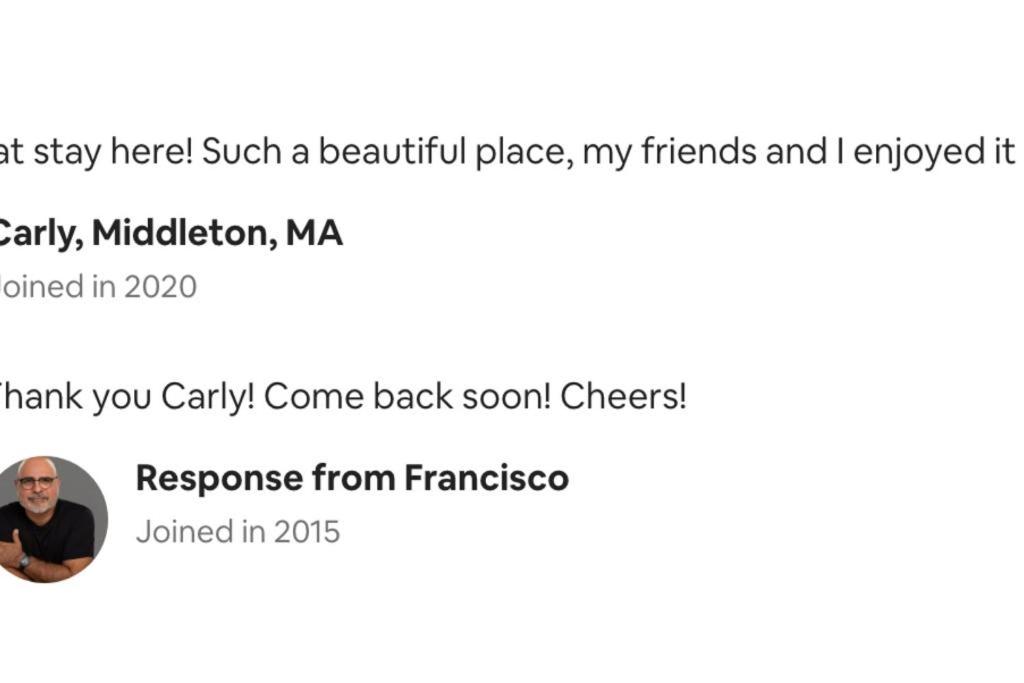Select the "Joined in 2015" text
The image size is (1024, 683).
tap(238, 532)
